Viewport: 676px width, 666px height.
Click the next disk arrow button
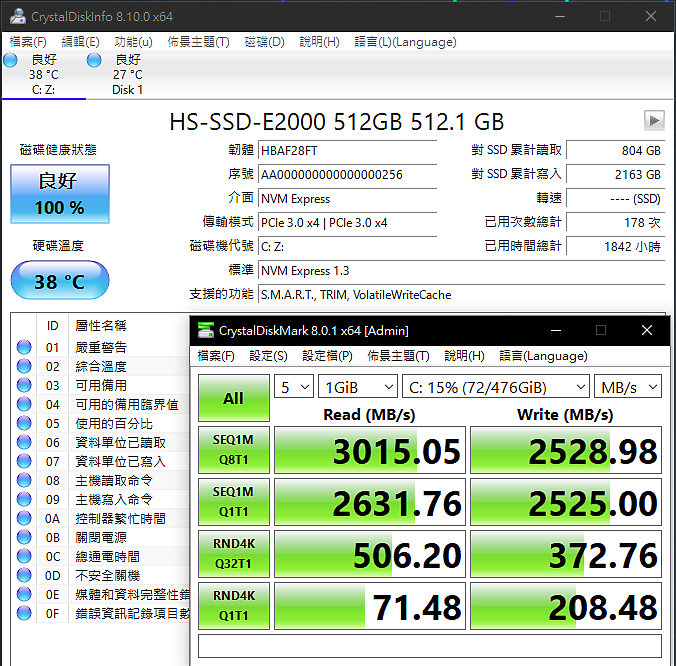click(654, 120)
